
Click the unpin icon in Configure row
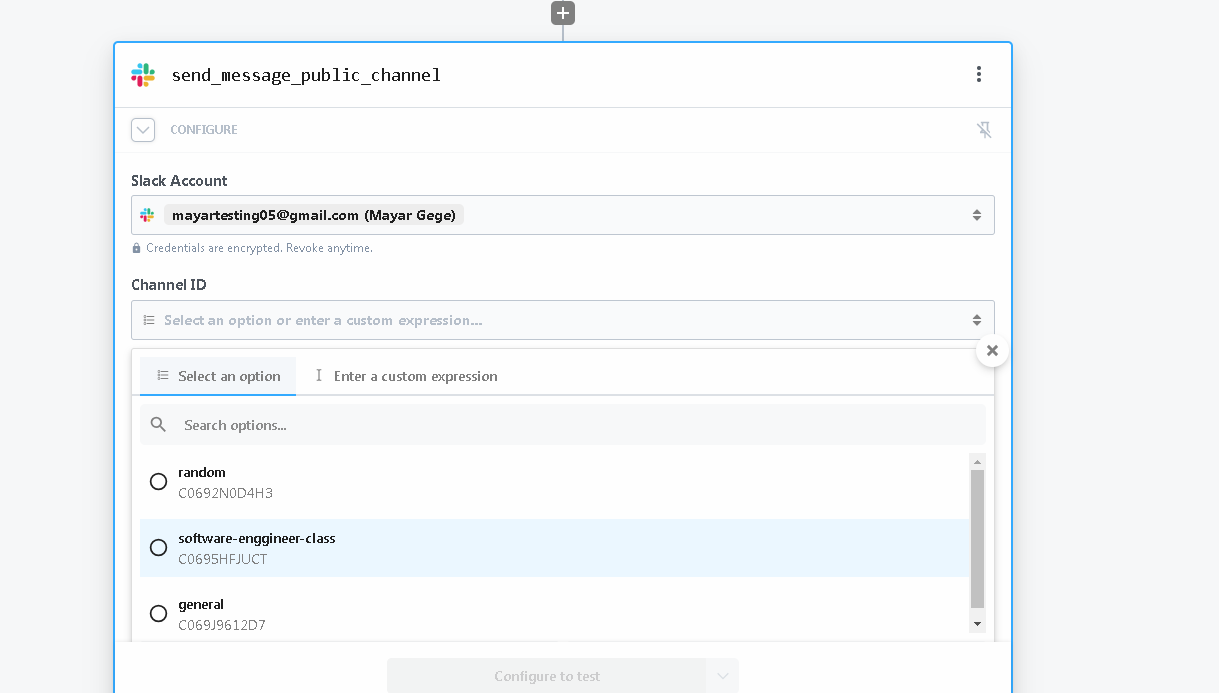(x=984, y=130)
